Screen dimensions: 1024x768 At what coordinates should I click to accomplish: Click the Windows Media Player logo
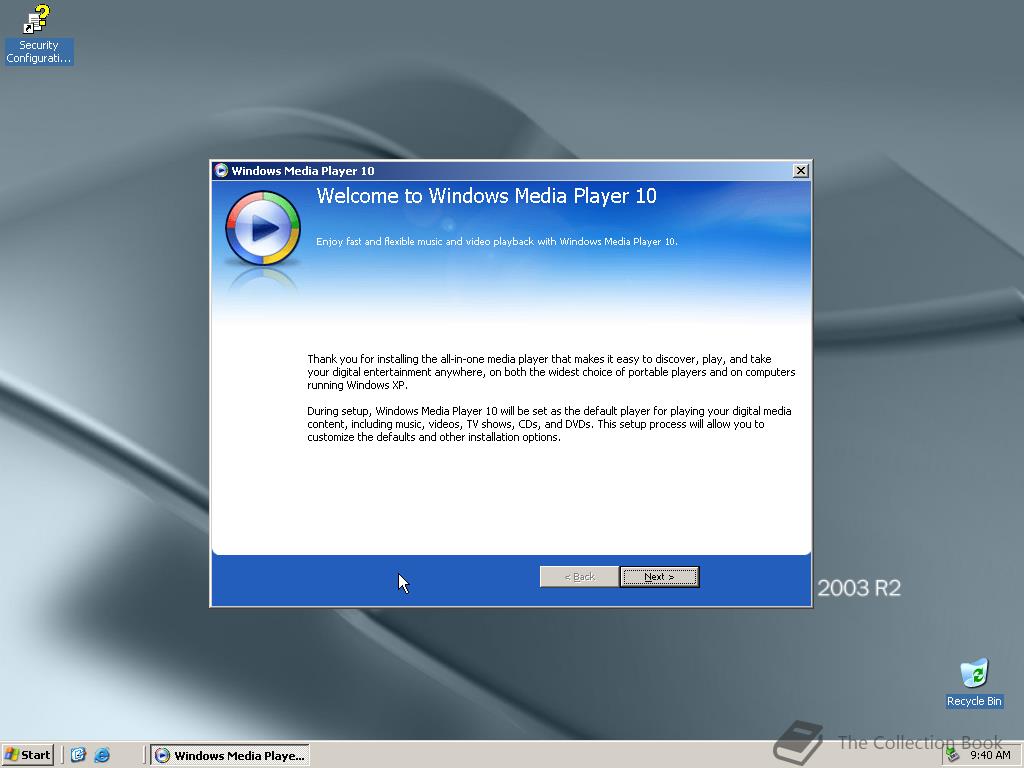263,228
